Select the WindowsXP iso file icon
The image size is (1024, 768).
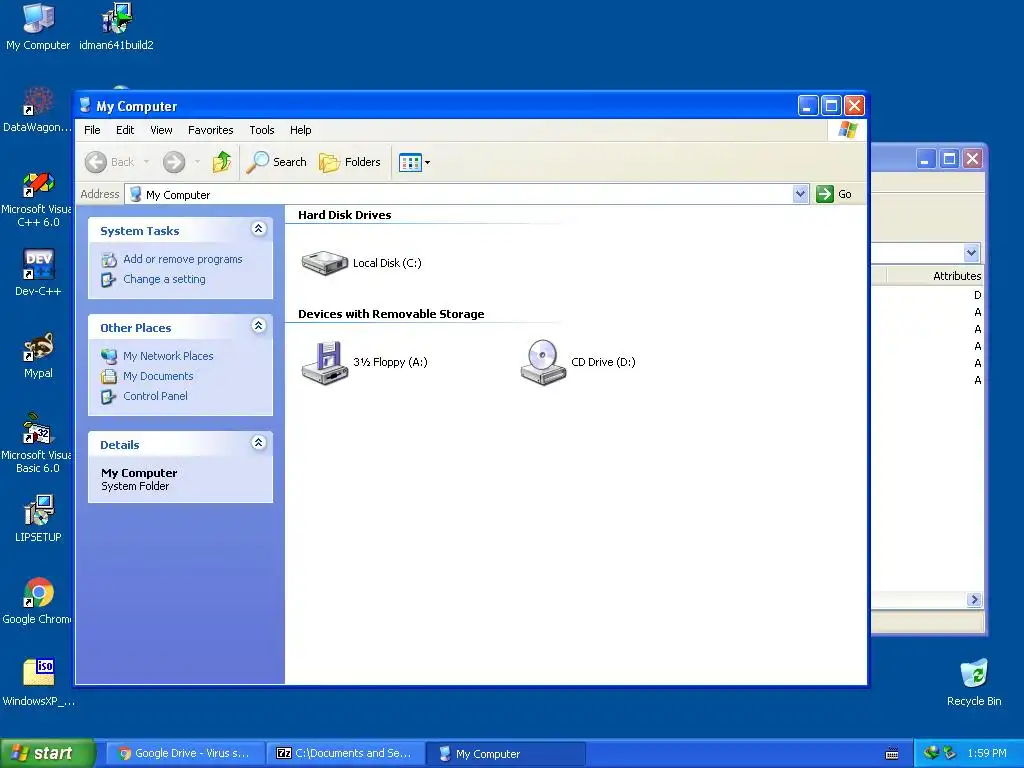click(38, 682)
